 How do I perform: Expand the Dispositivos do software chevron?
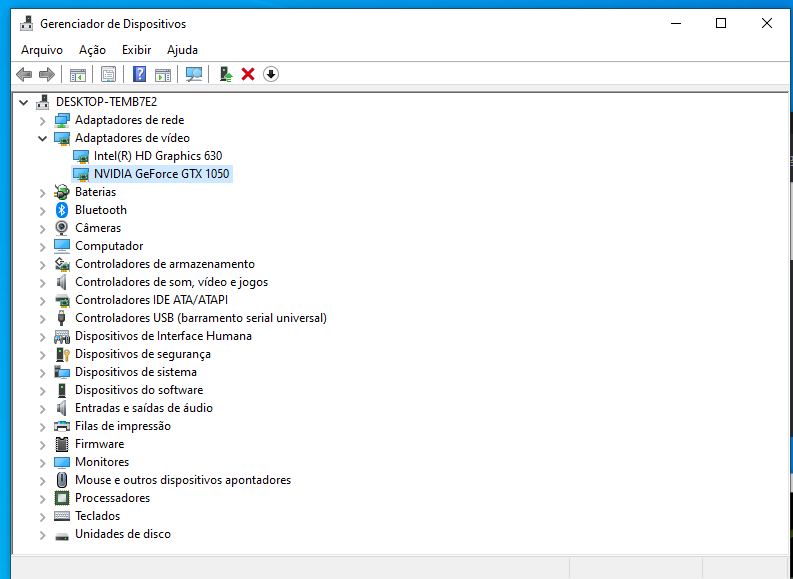[x=42, y=390]
